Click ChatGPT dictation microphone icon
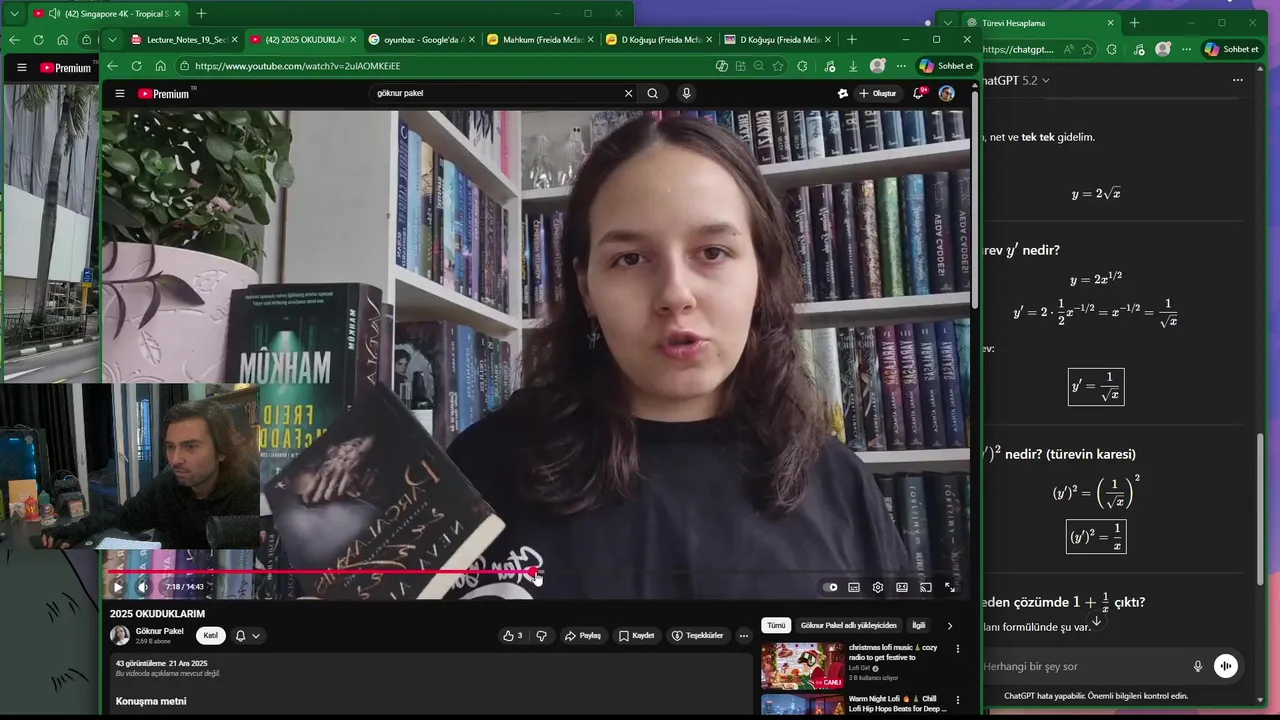Viewport: 1280px width, 720px height. [x=1198, y=666]
